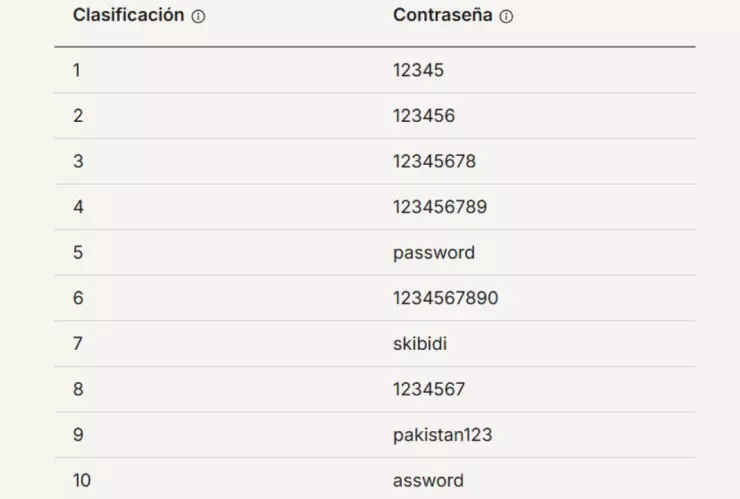
Task: Click the Contraseña column header
Action: coord(443,16)
